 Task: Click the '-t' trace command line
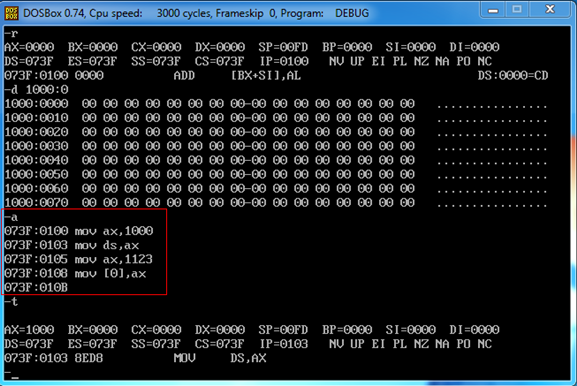11,302
